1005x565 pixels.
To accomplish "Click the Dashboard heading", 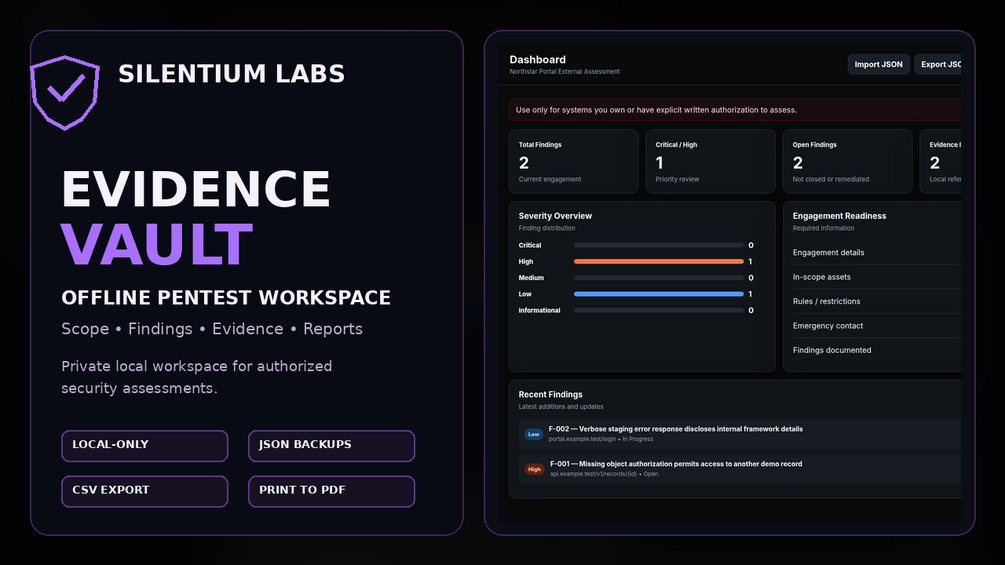I will (537, 60).
